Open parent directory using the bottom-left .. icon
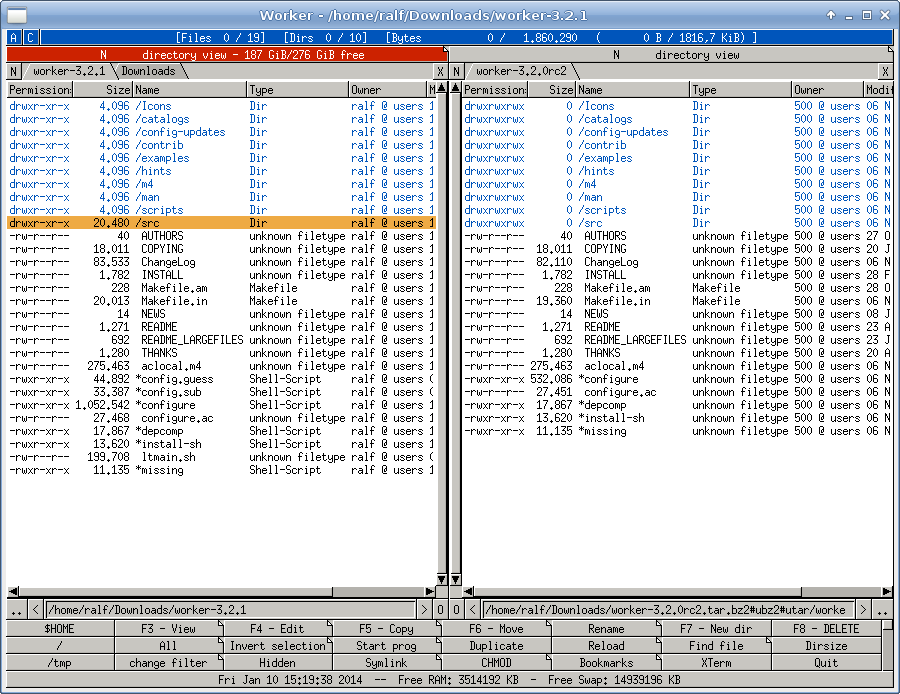This screenshot has height=694, width=900. pos(13,608)
